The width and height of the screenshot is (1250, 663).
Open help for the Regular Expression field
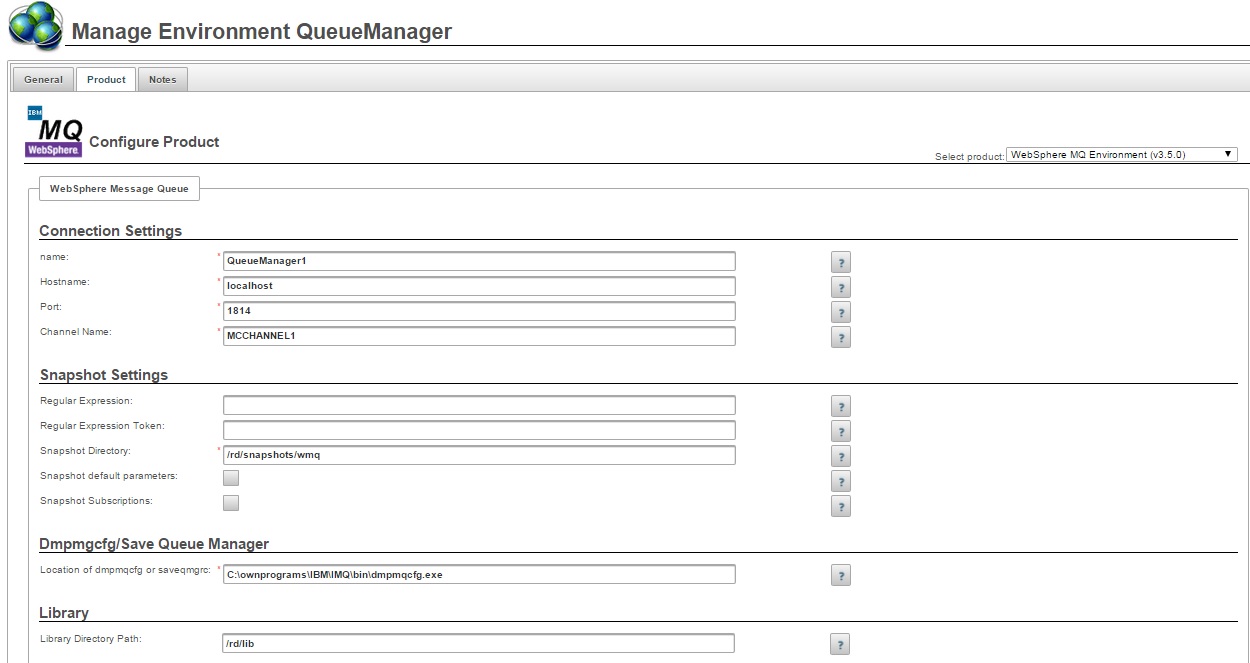click(x=841, y=407)
